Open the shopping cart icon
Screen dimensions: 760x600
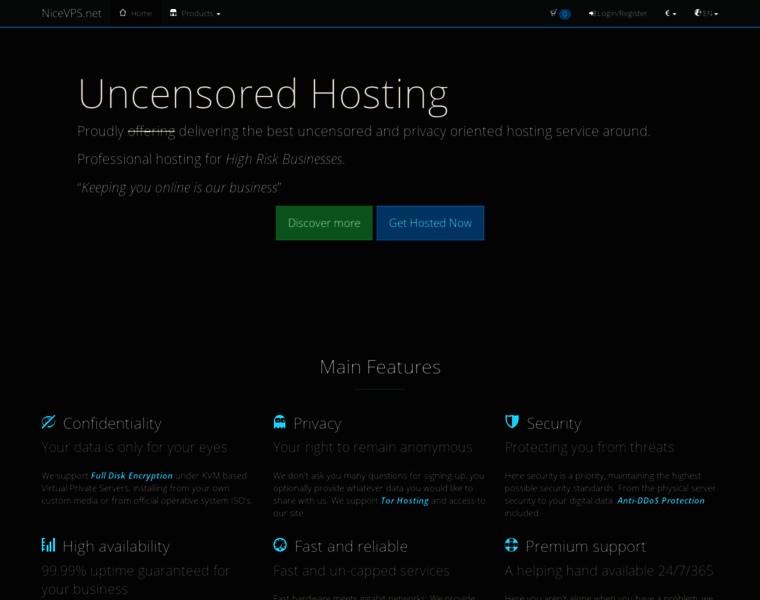click(x=555, y=13)
